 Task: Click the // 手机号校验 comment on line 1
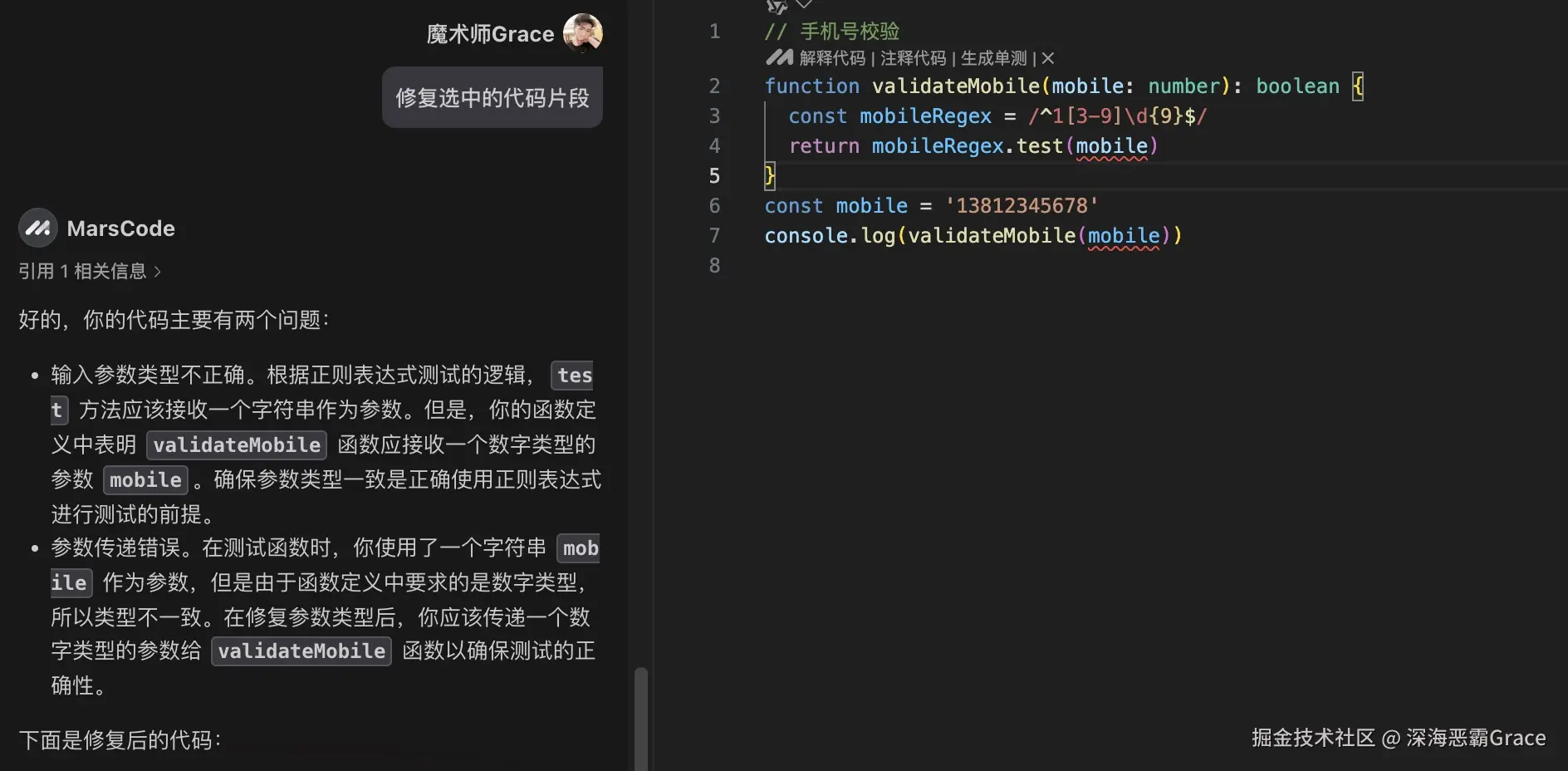[832, 32]
